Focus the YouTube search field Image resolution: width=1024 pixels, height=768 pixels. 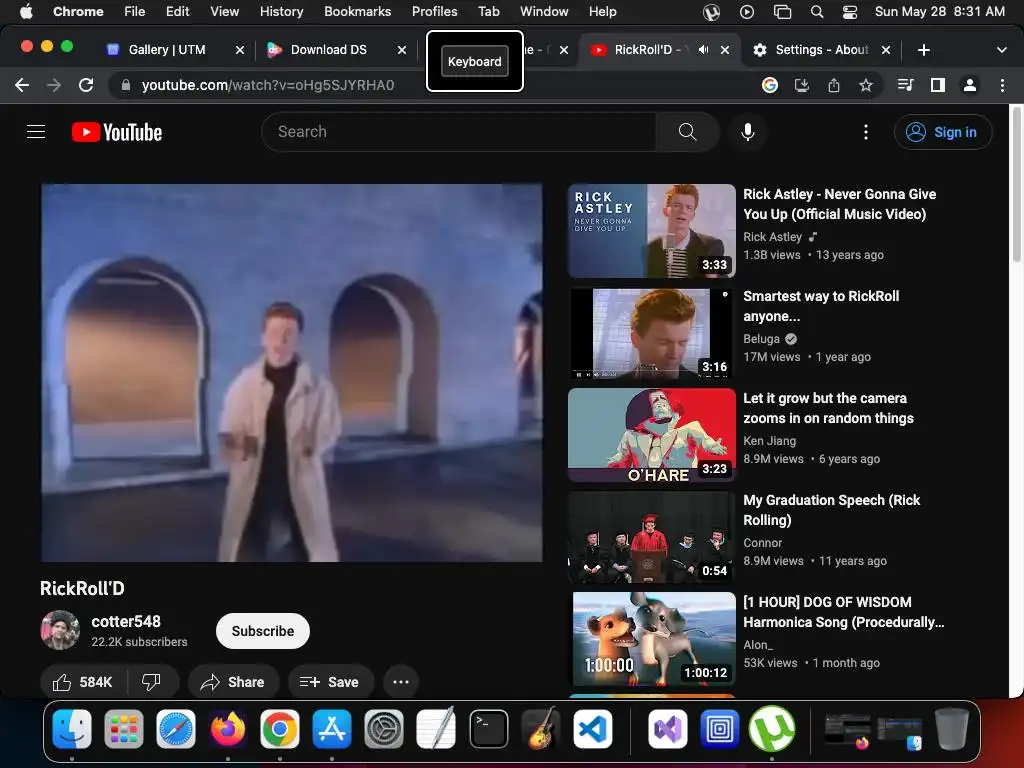[x=459, y=132]
